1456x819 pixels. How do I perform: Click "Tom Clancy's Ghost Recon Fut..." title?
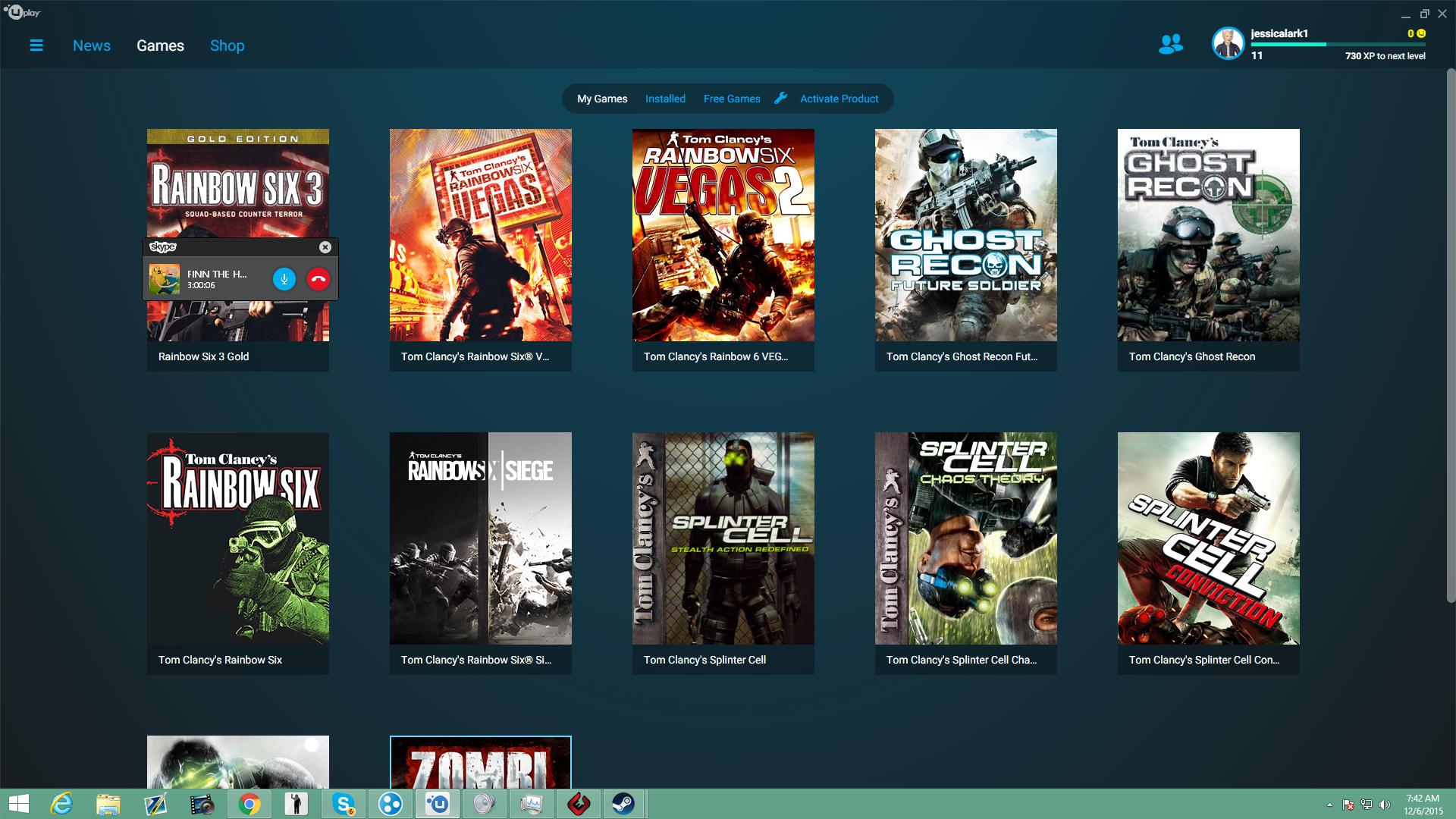pyautogui.click(x=962, y=356)
